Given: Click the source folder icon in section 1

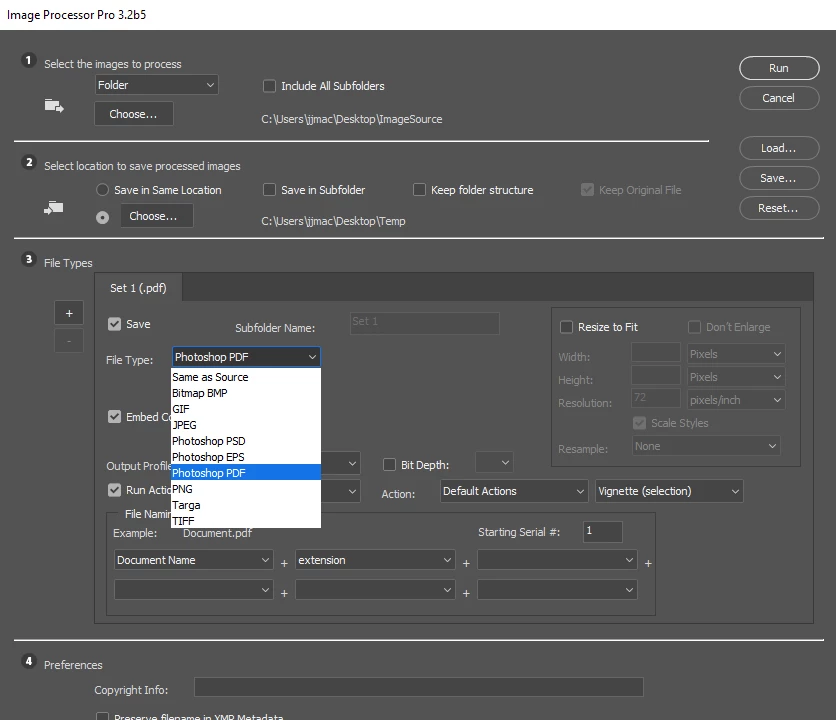Looking at the screenshot, I should click(x=54, y=106).
